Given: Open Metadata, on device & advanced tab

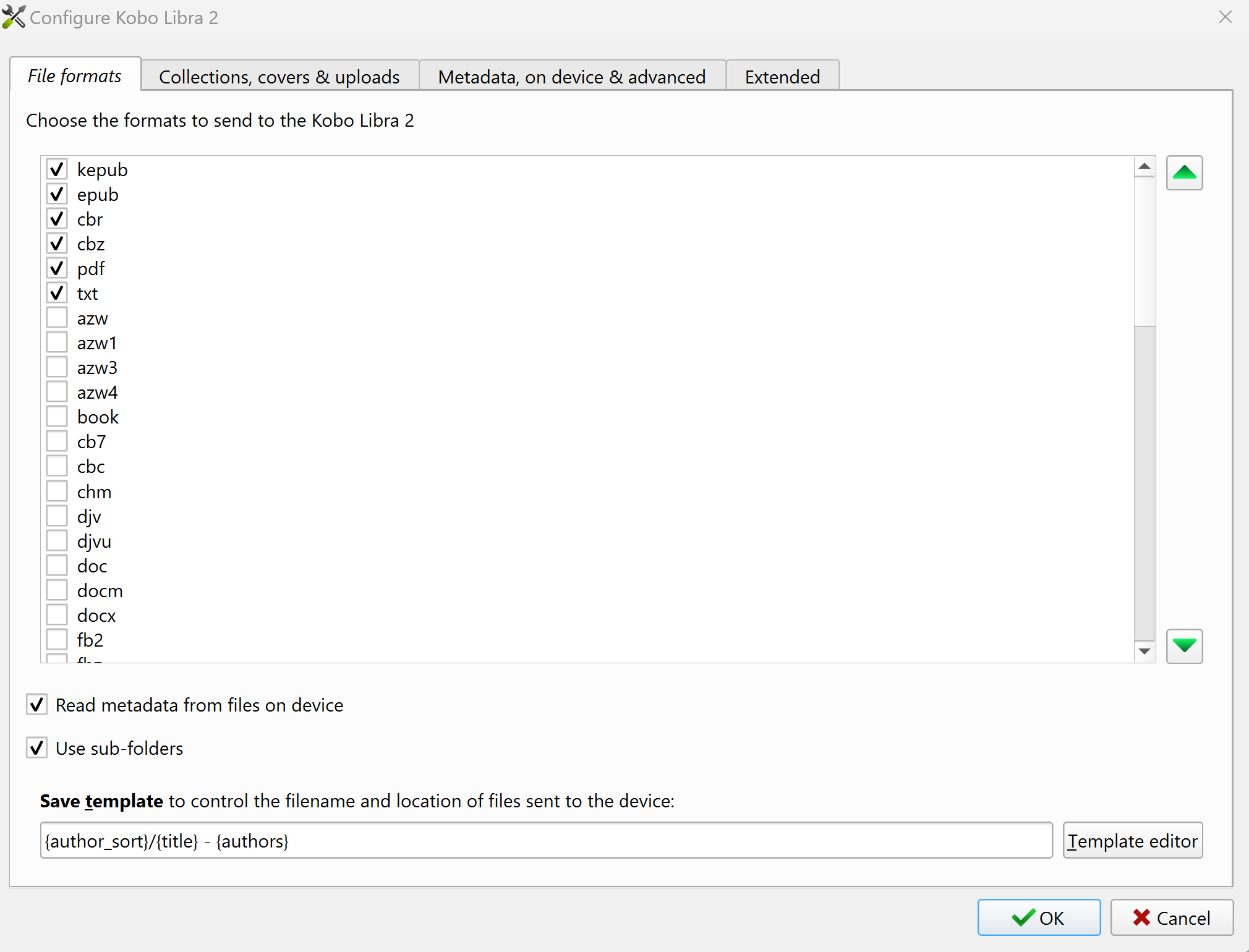Looking at the screenshot, I should pos(571,77).
